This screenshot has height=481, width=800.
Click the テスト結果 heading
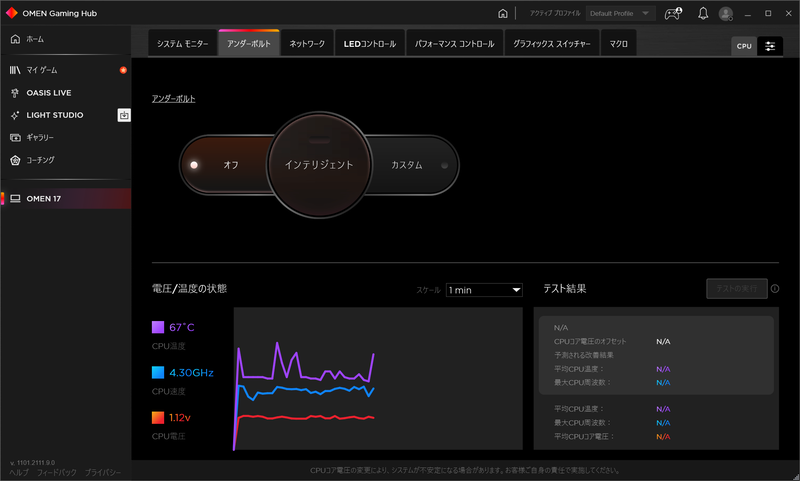click(565, 289)
